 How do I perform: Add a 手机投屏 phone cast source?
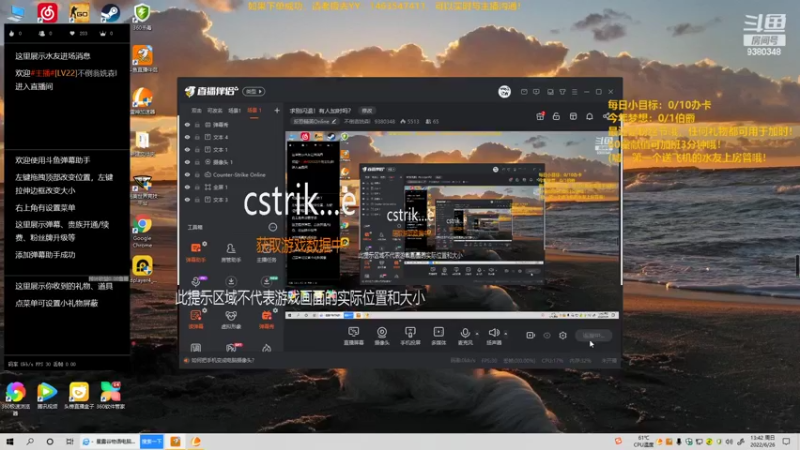click(410, 336)
